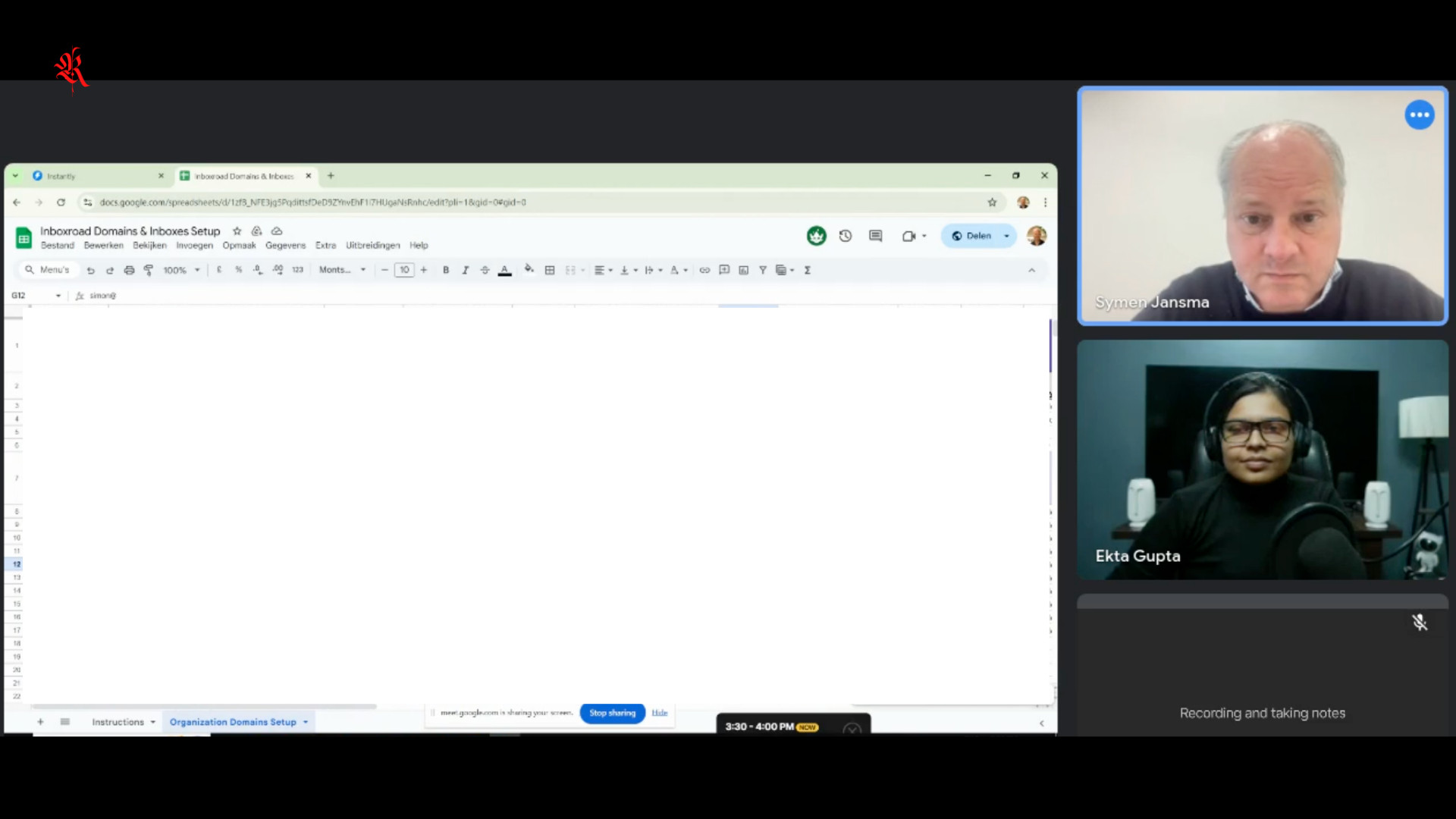Show all comments panel icon
The width and height of the screenshot is (1456, 819).
coord(876,236)
